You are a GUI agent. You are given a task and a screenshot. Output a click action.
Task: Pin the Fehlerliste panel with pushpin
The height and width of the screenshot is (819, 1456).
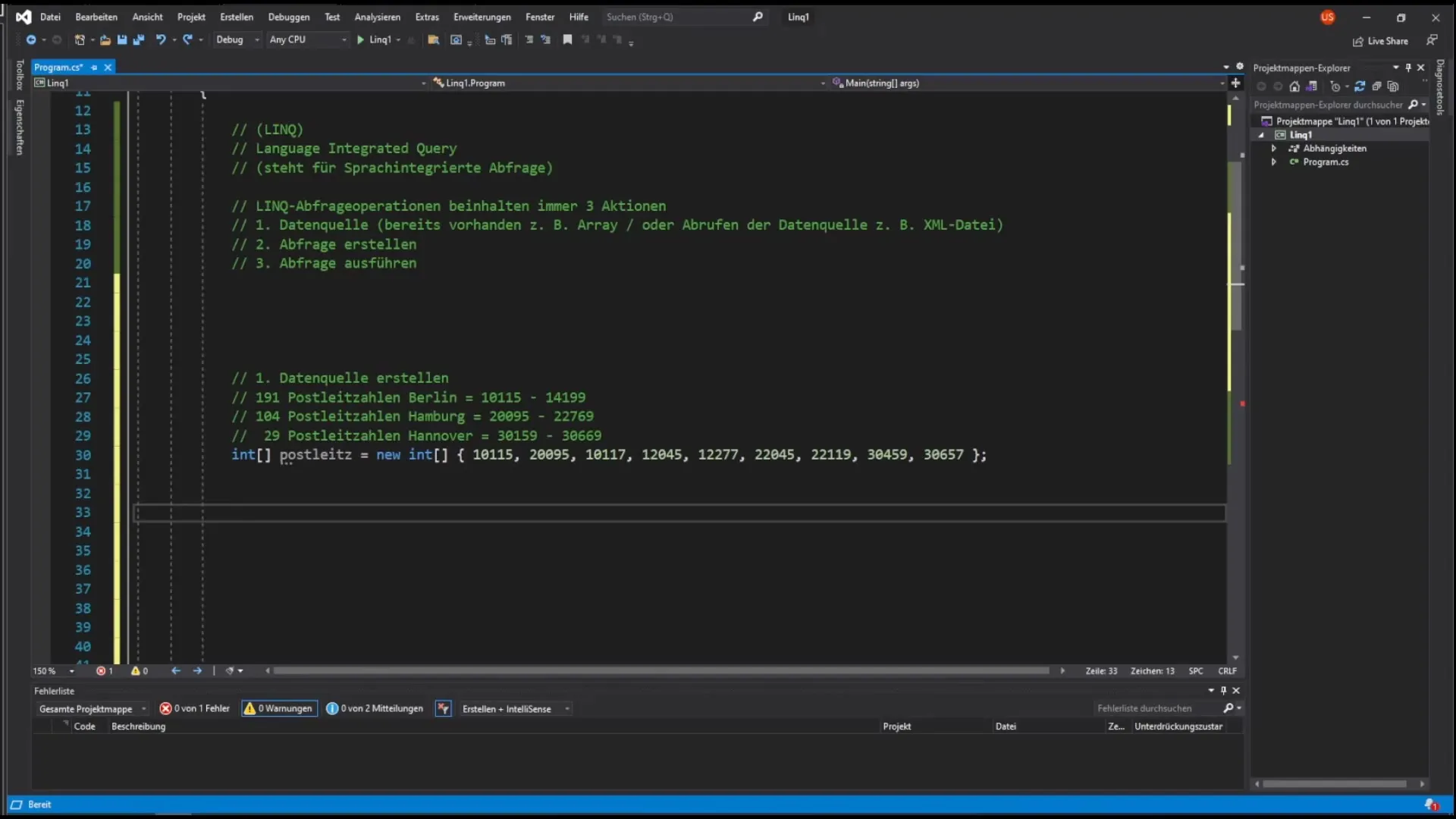1223,691
